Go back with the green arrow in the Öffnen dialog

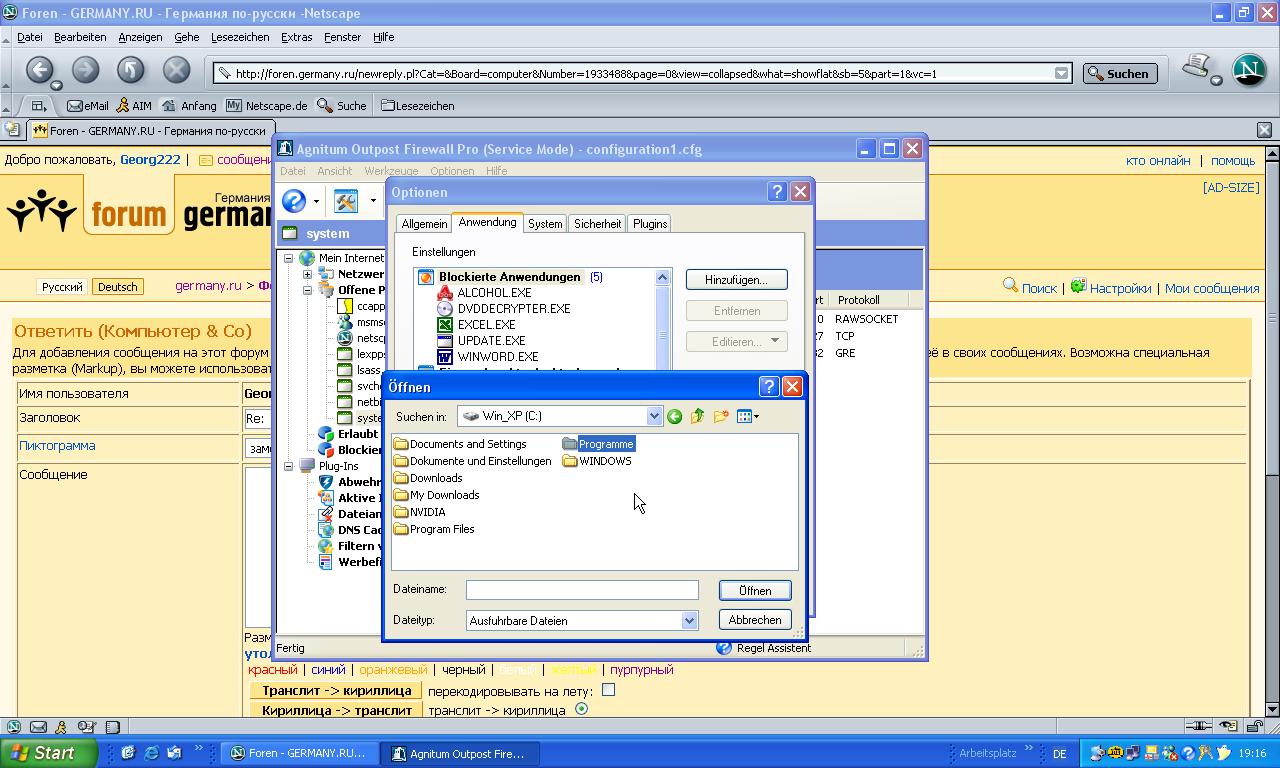(674, 416)
